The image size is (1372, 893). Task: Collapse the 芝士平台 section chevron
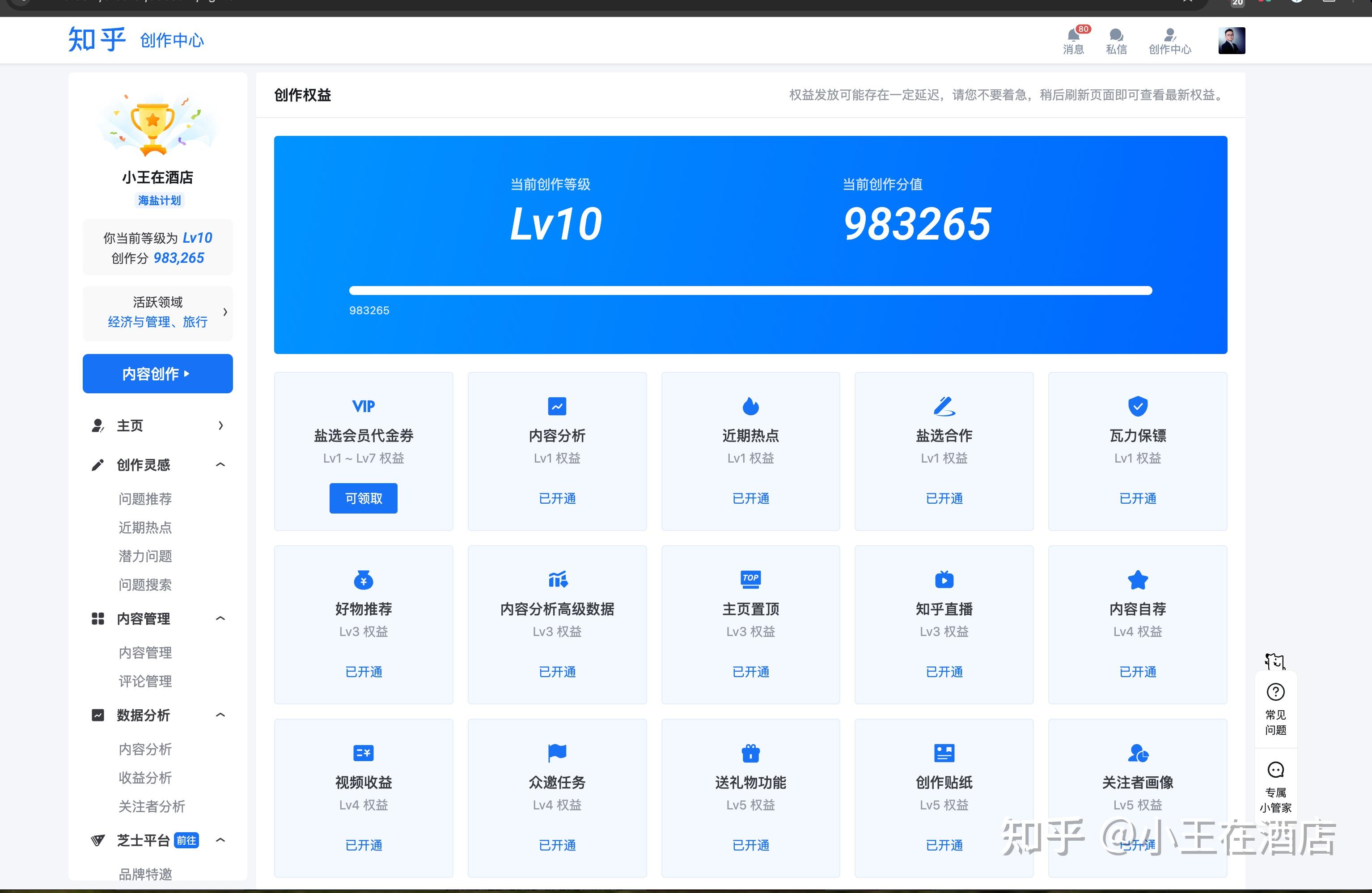220,840
